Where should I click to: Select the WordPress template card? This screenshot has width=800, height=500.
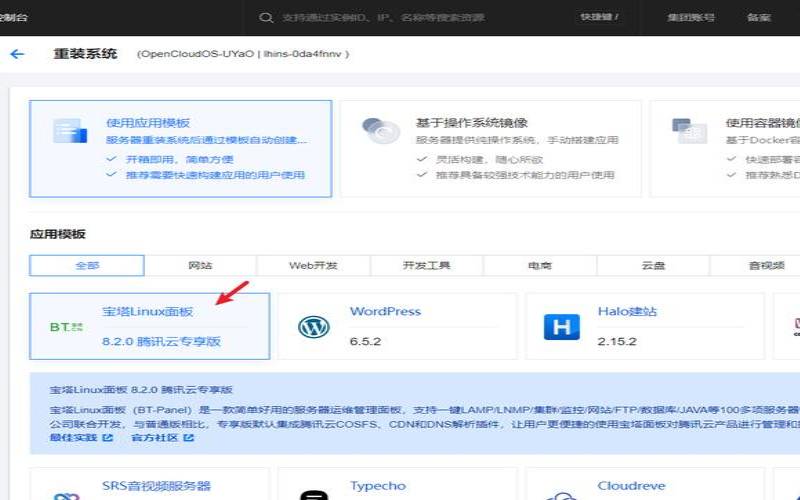[397, 326]
